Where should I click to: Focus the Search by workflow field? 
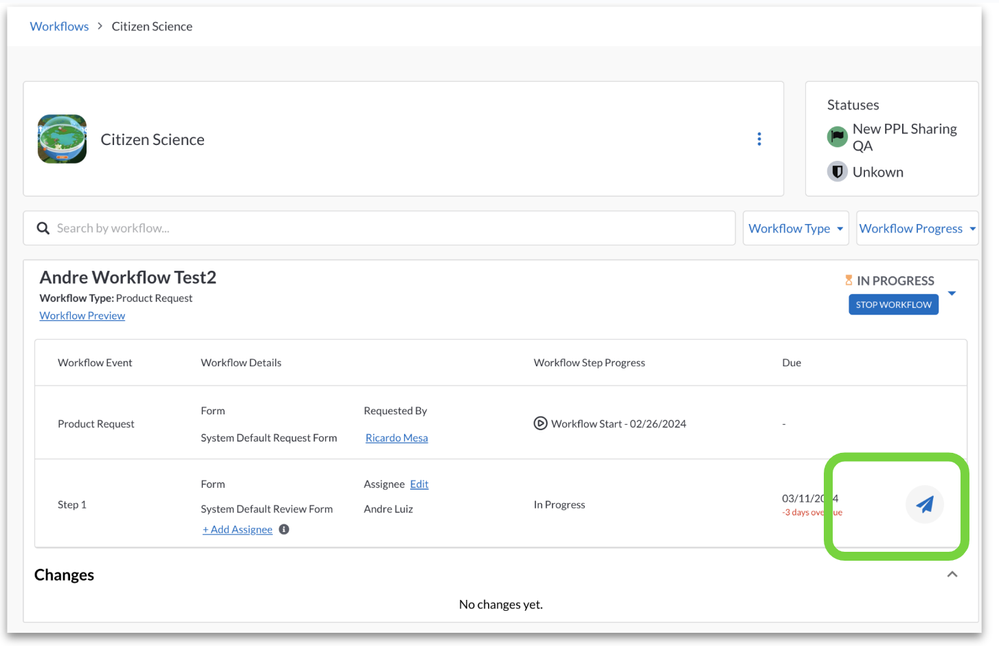(390, 229)
